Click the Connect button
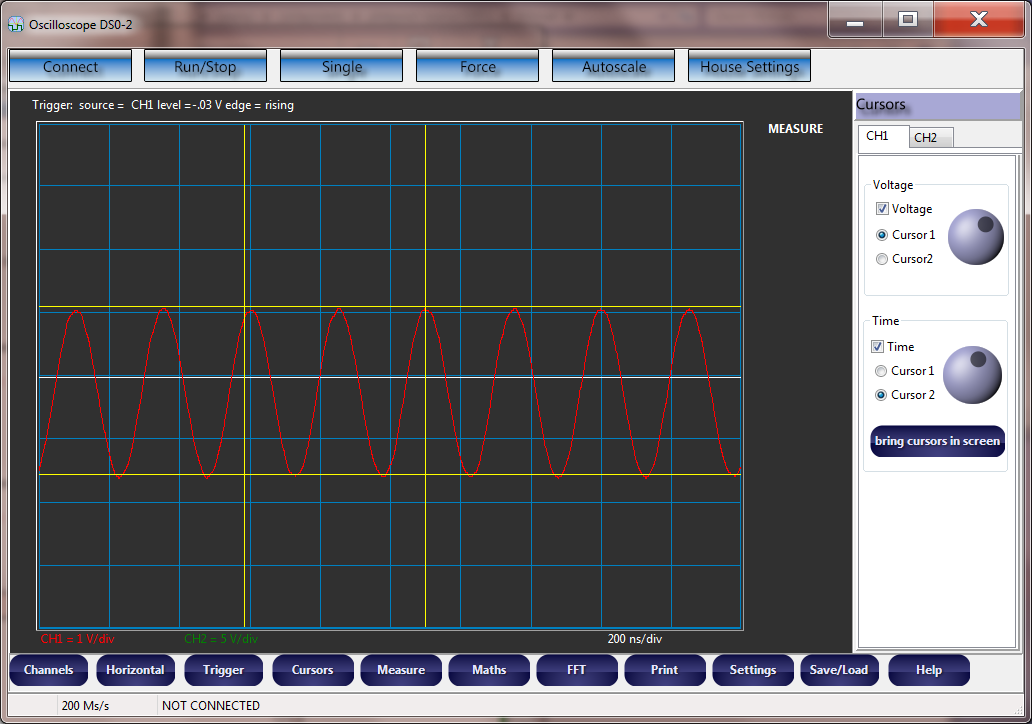The image size is (1032, 724). coord(70,66)
